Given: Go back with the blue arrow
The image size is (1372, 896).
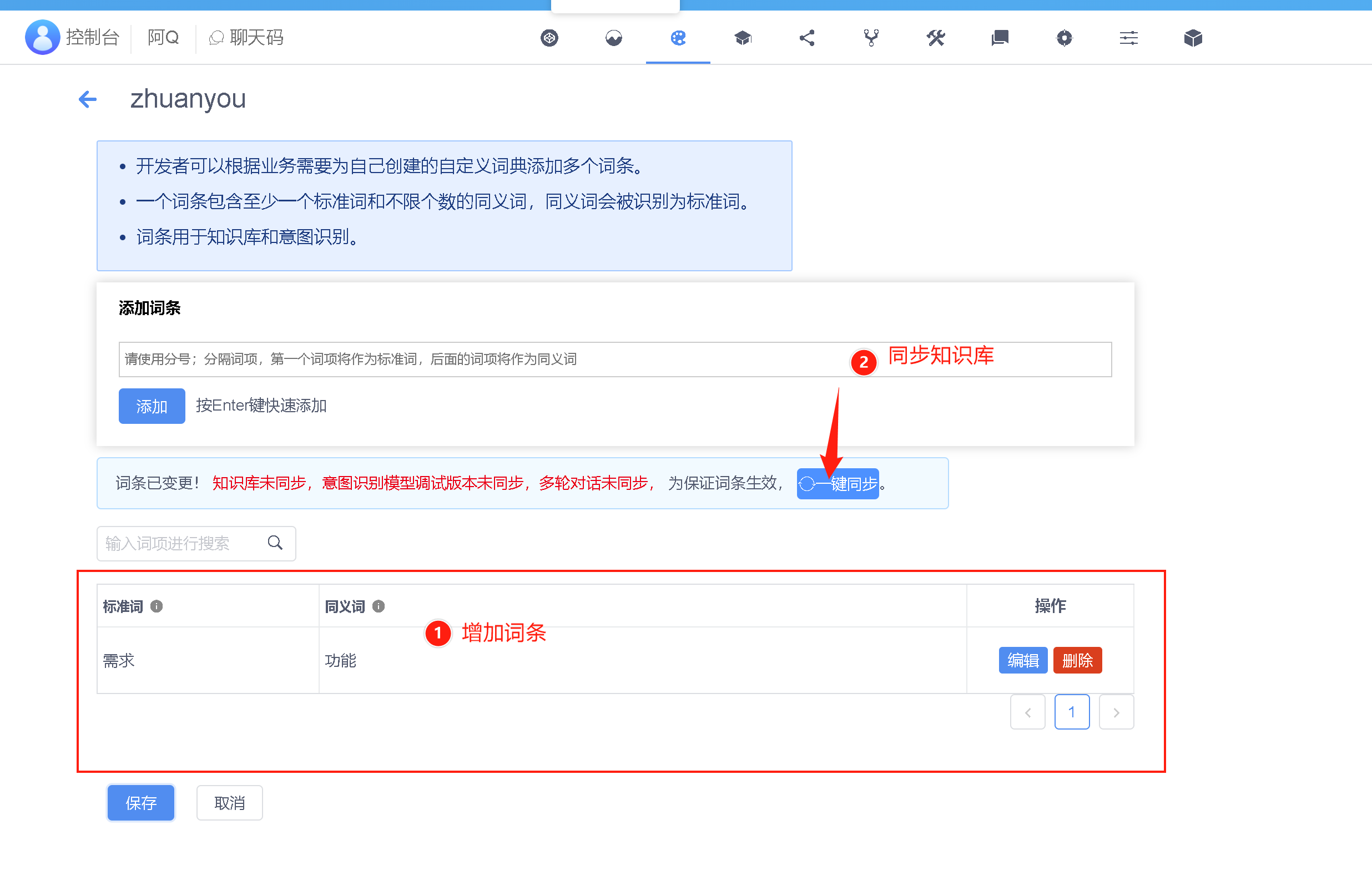Looking at the screenshot, I should click(88, 99).
